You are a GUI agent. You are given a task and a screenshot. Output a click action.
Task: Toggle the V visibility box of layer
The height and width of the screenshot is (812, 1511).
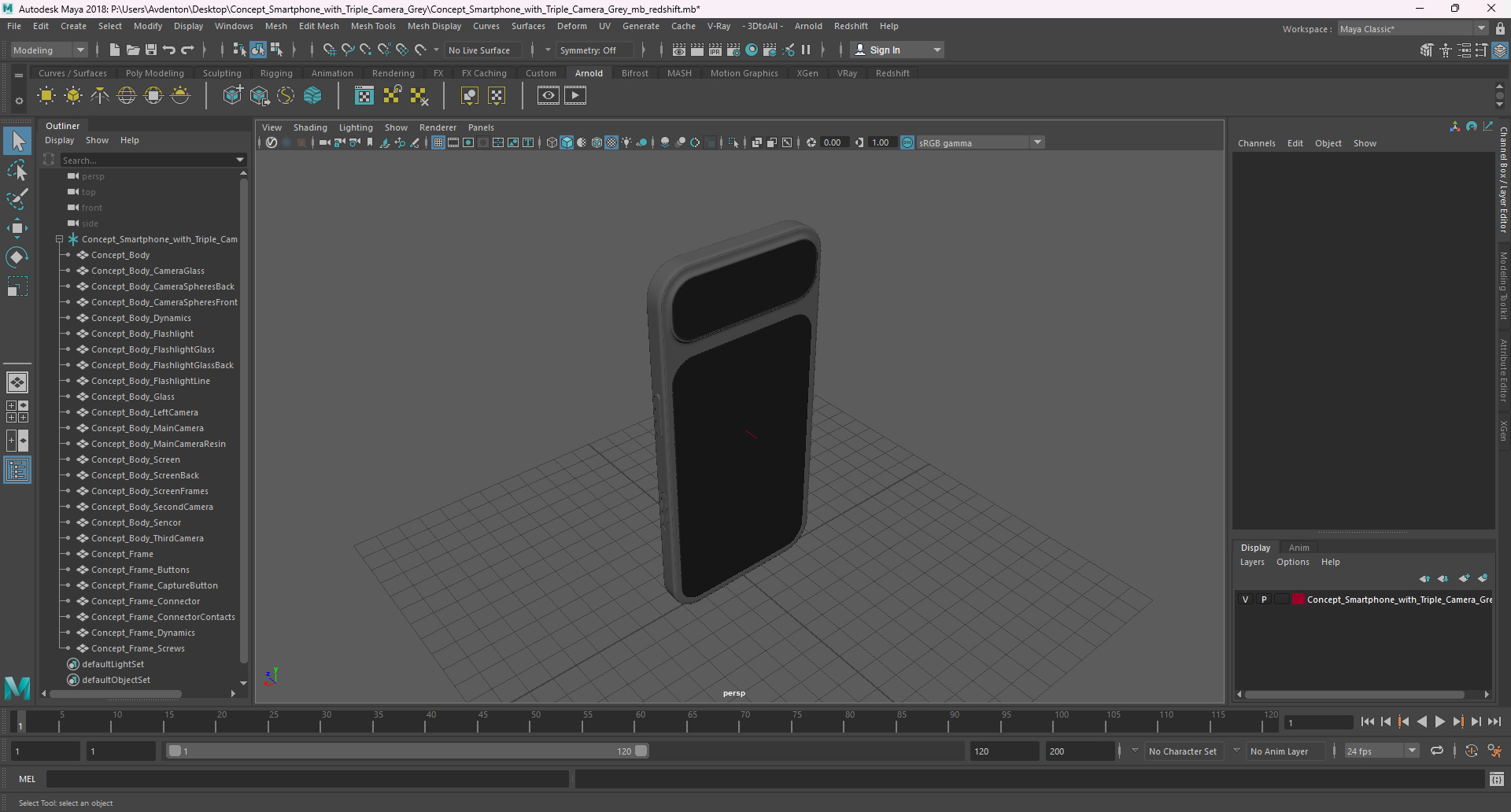click(1245, 600)
